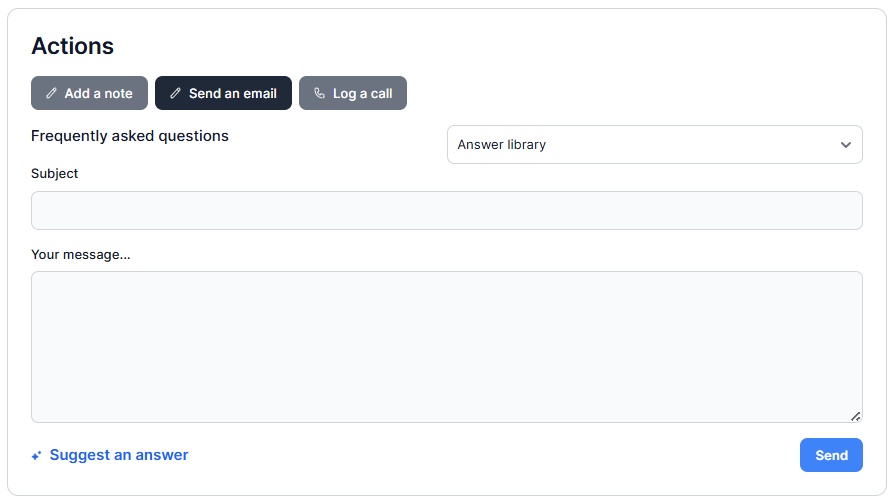Select the Send an email tab
895x503 pixels.
[223, 93]
